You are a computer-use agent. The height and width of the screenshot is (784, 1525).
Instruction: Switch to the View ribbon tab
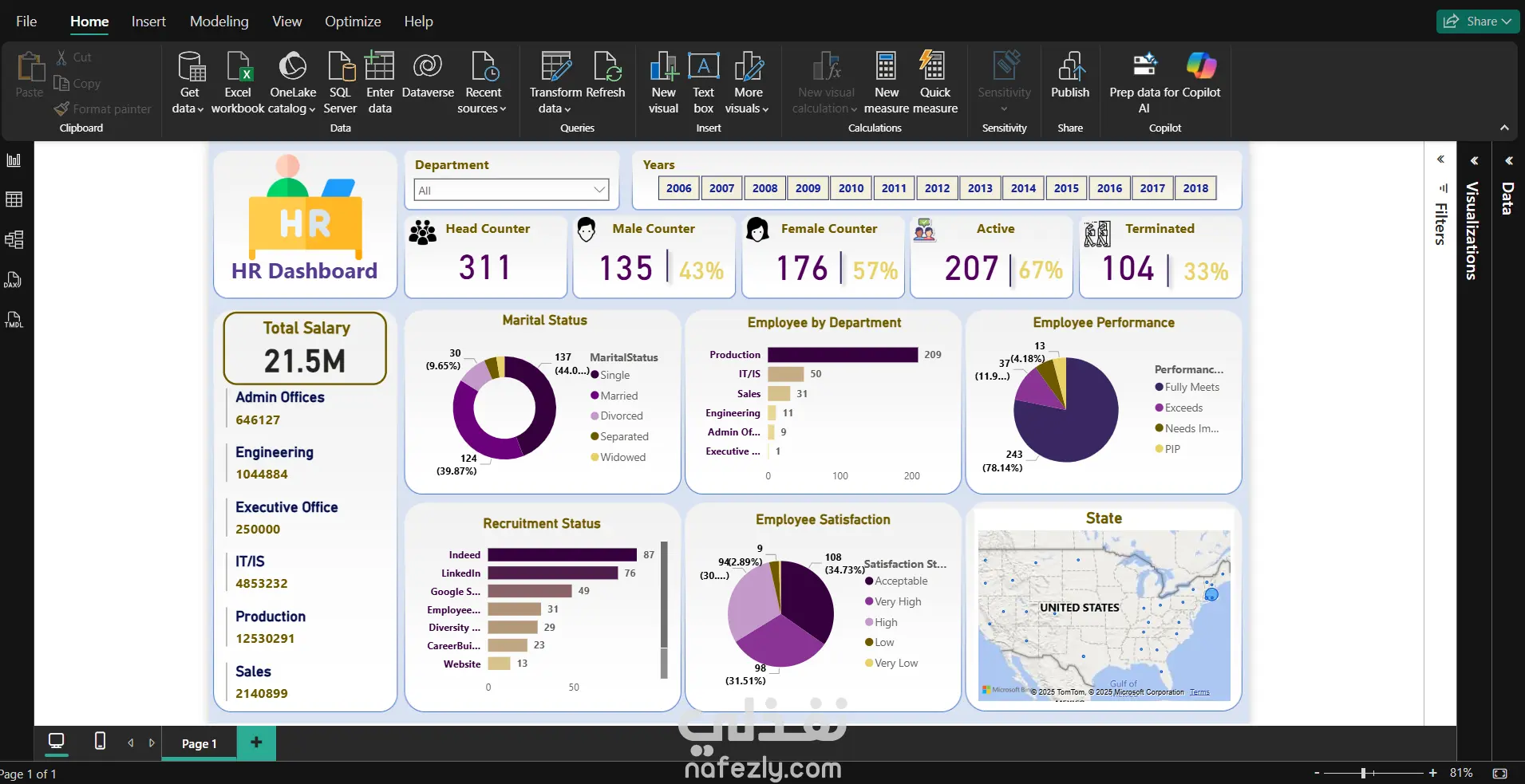point(286,22)
